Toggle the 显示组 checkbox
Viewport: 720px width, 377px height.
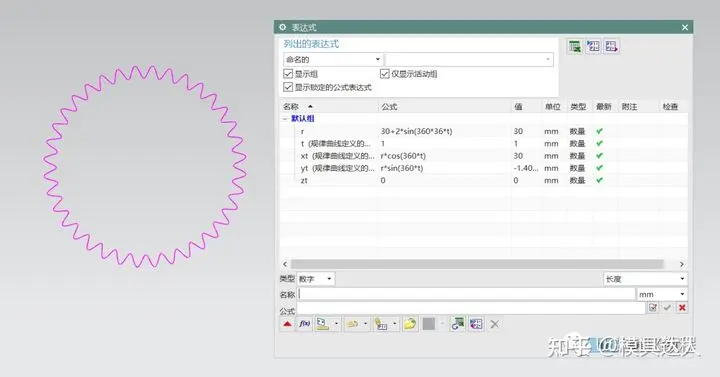pos(288,74)
